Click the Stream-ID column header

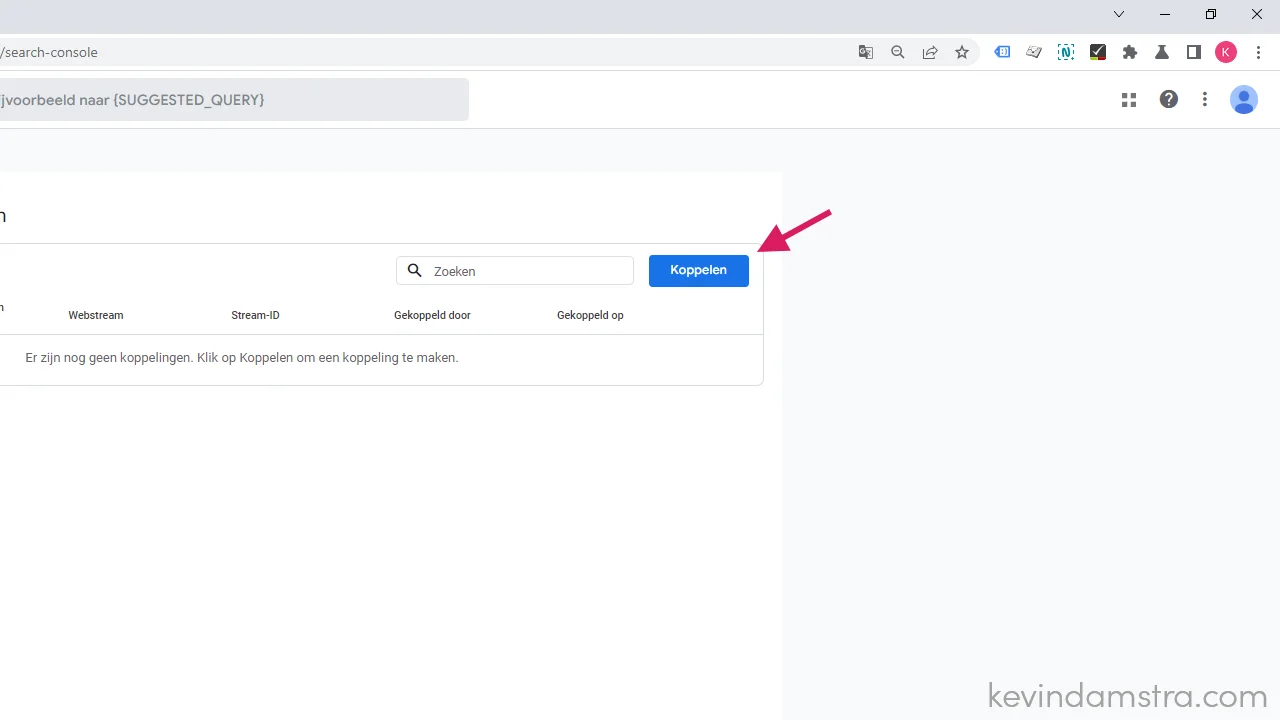[255, 315]
